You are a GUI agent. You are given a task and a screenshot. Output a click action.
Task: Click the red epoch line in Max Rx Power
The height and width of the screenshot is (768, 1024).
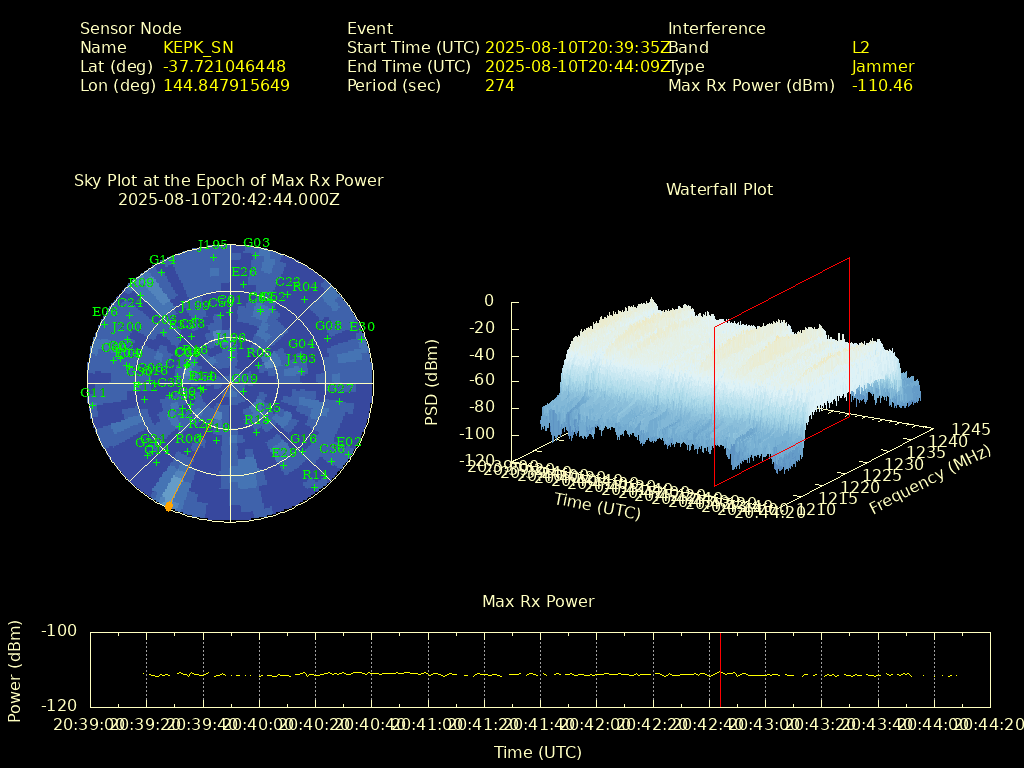pyautogui.click(x=720, y=669)
